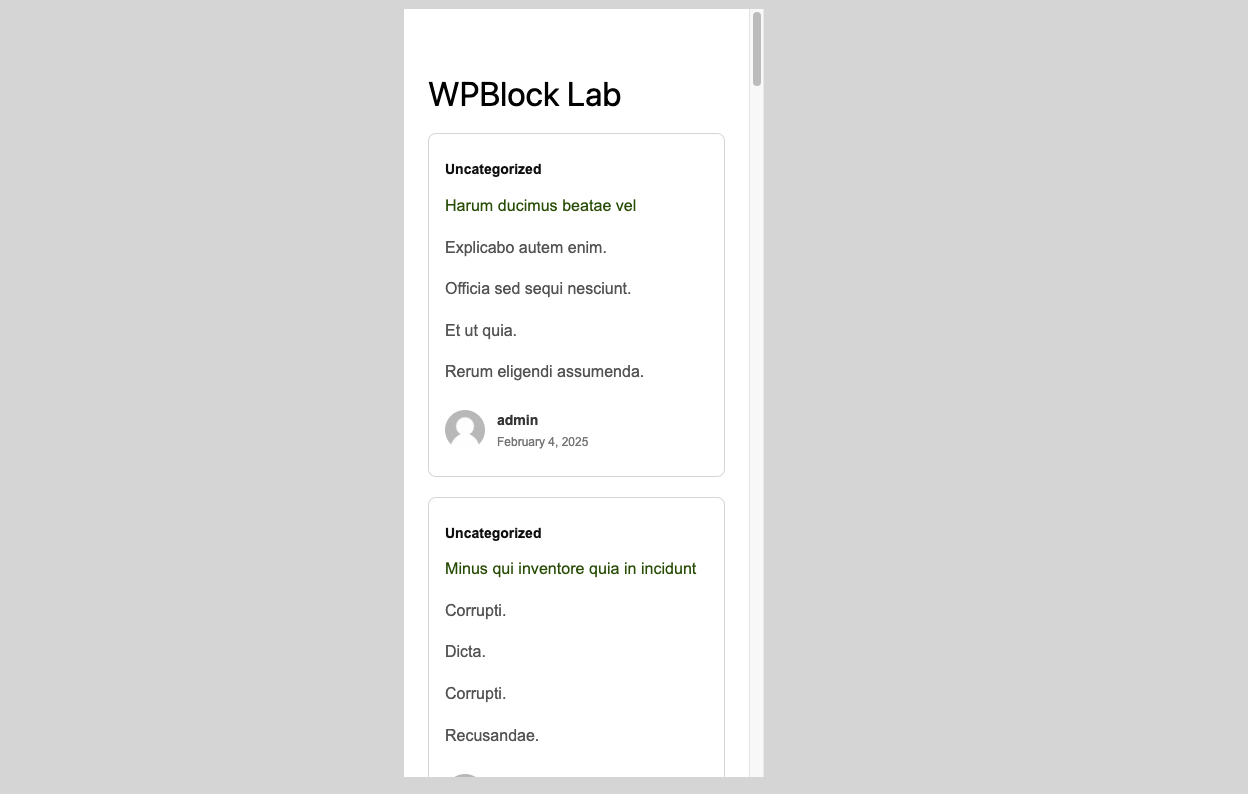1248x794 pixels.
Task: Click the second Corrupti. line above Recusandae.
Action: point(475,694)
